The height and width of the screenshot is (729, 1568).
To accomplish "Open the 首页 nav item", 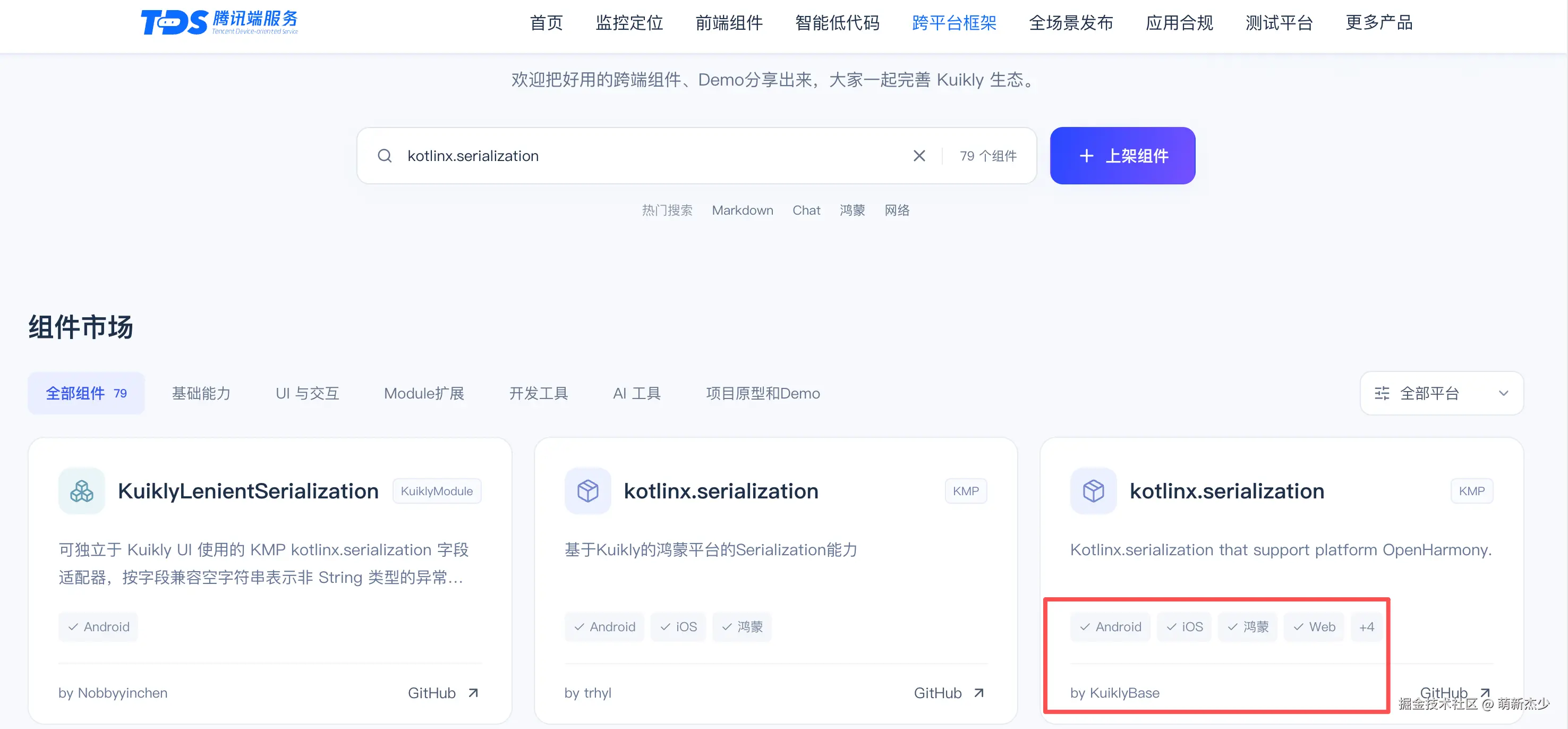I will pos(546,23).
